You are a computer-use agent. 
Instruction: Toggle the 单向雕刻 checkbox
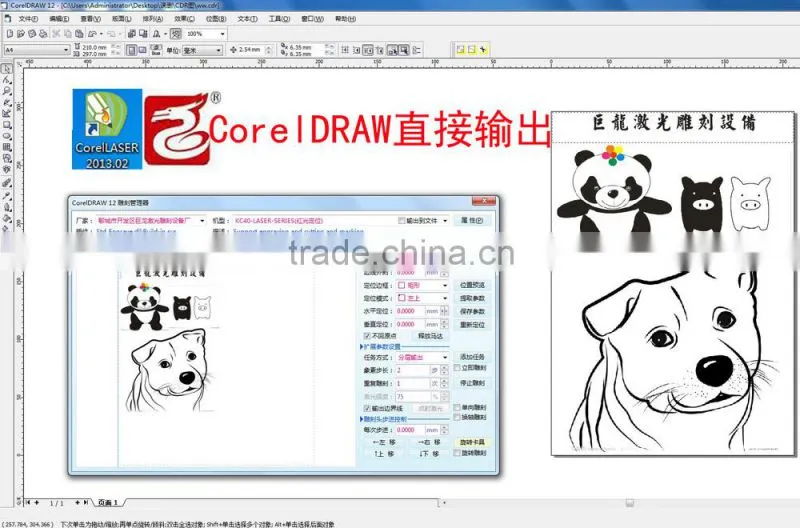tap(457, 408)
